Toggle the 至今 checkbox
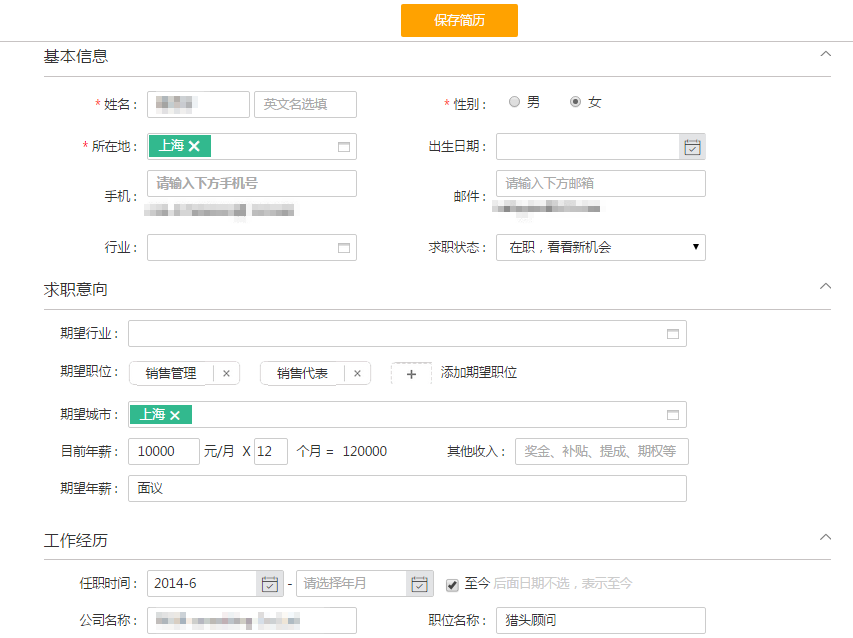 click(x=452, y=584)
